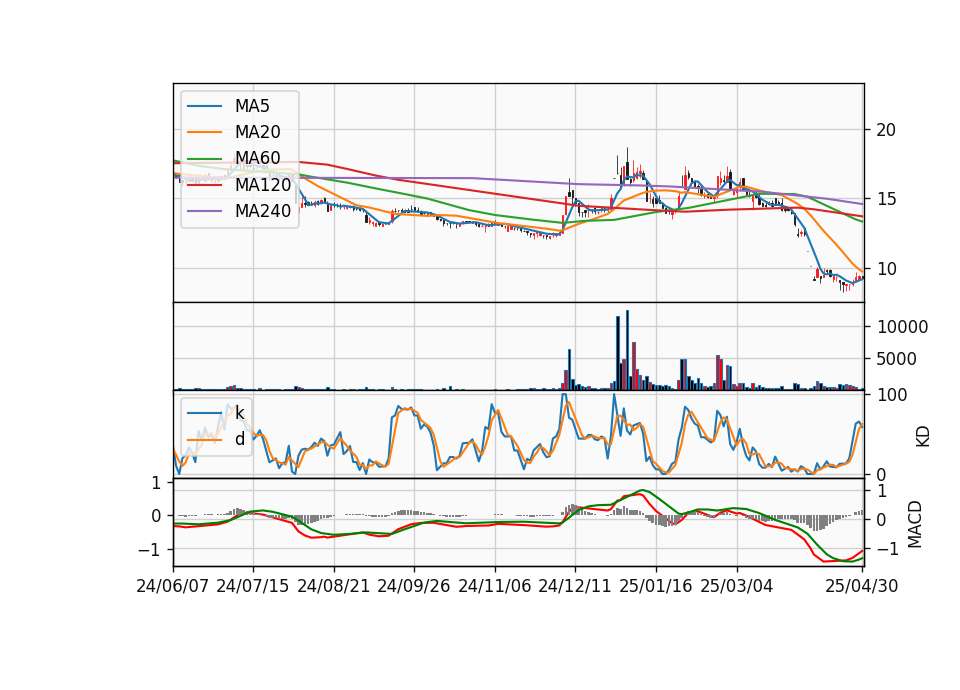Click the 24/06/07 date axis label
The height and width of the screenshot is (690, 960).
[173, 586]
